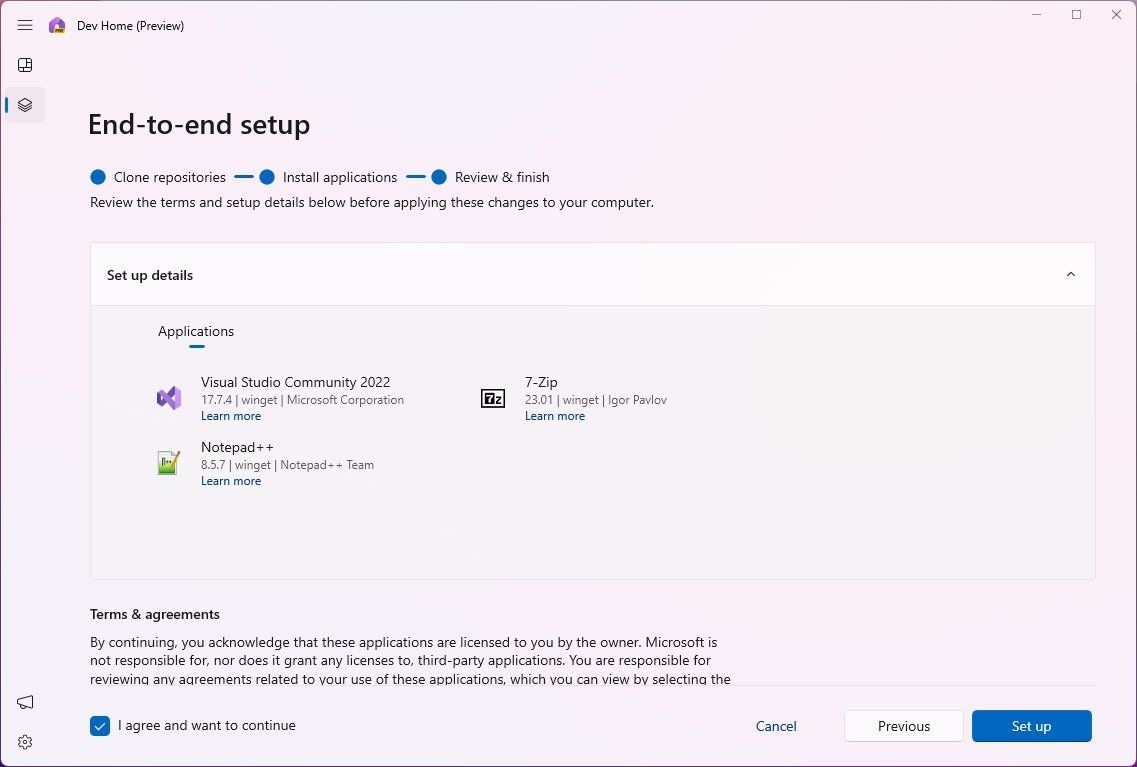The width and height of the screenshot is (1137, 767).
Task: Open the feedback icon near the bottom left
Action: (25, 702)
